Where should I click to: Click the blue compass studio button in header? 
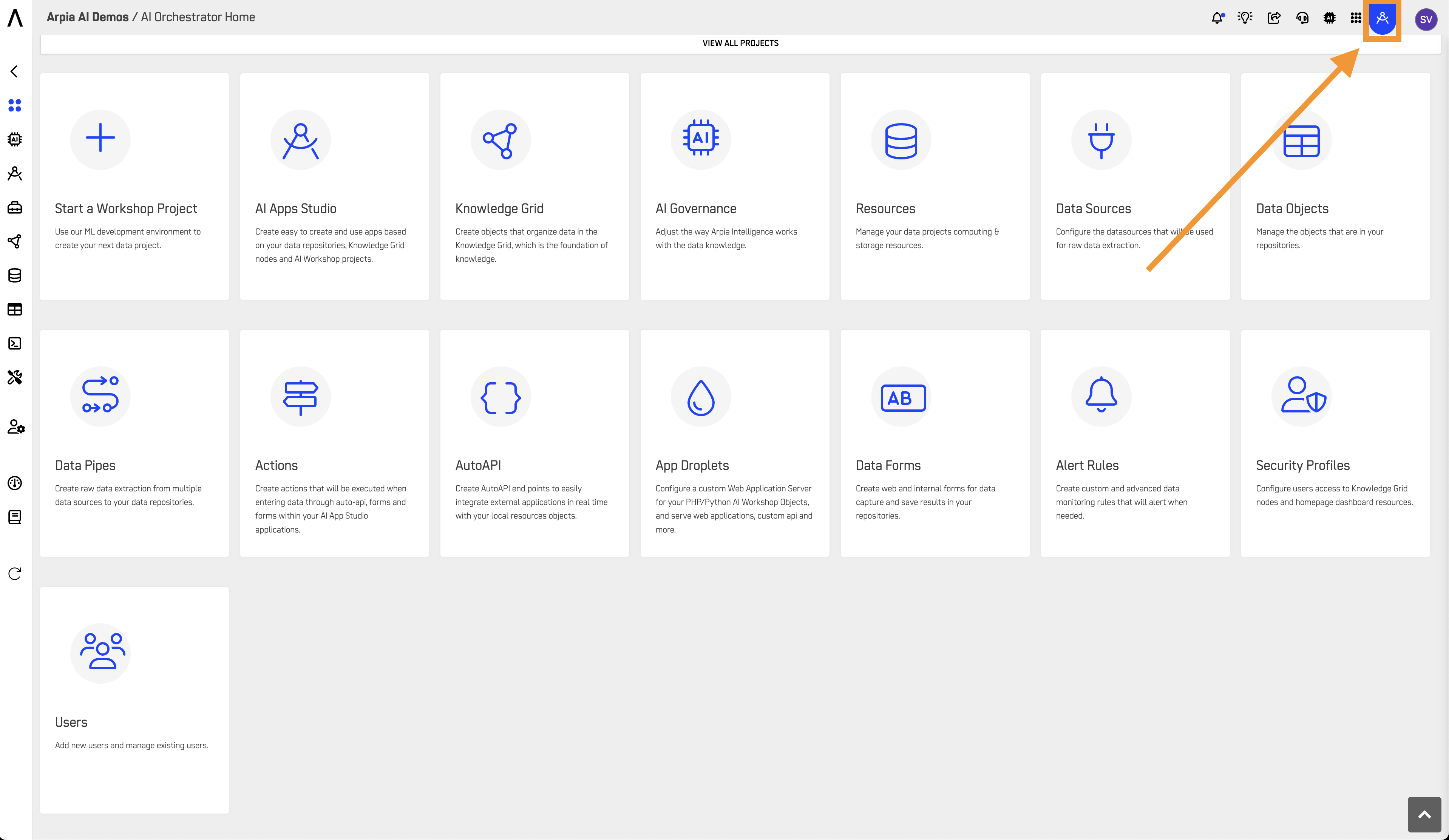tap(1382, 19)
